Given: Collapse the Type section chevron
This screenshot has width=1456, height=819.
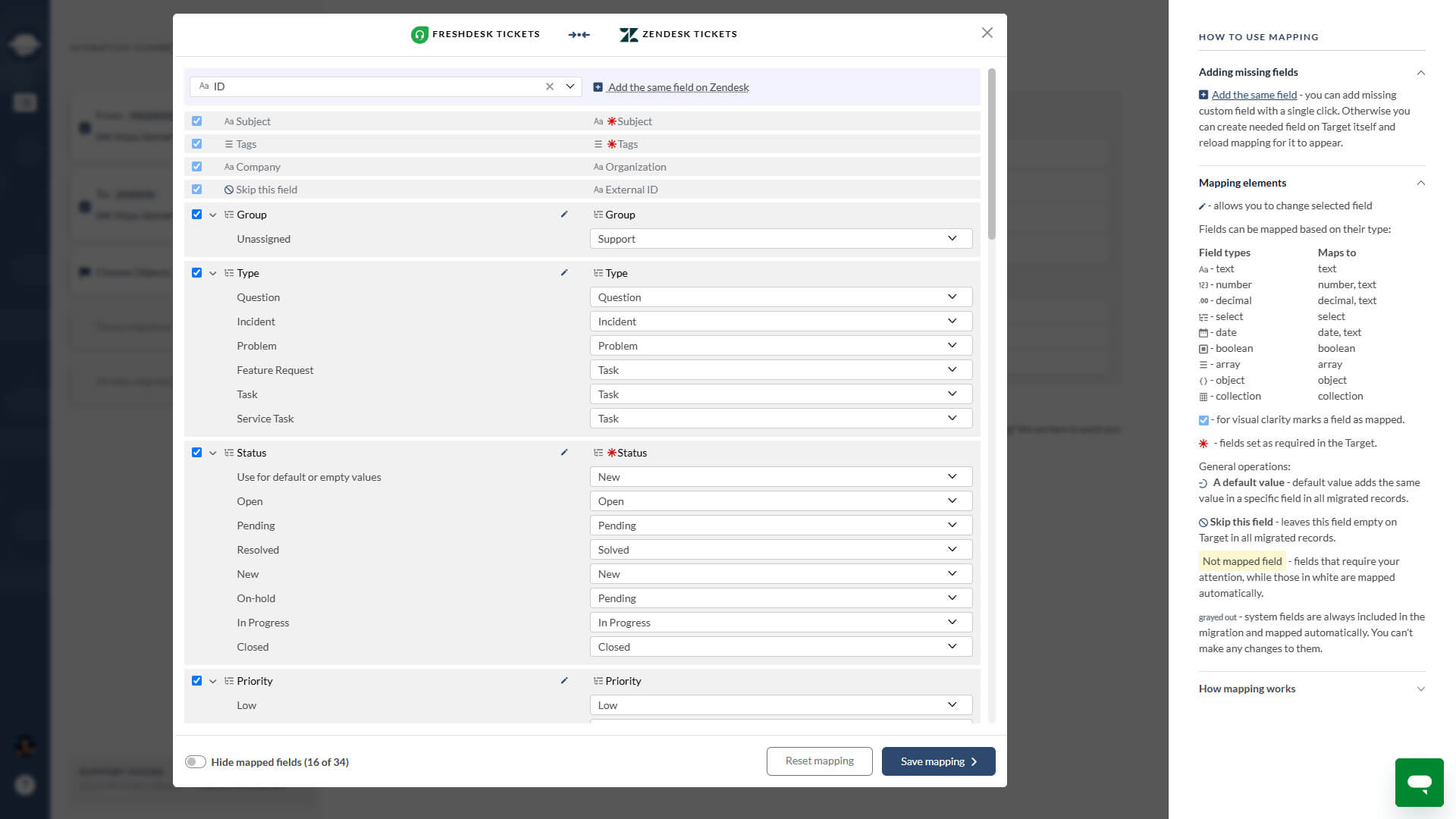Looking at the screenshot, I should 213,273.
